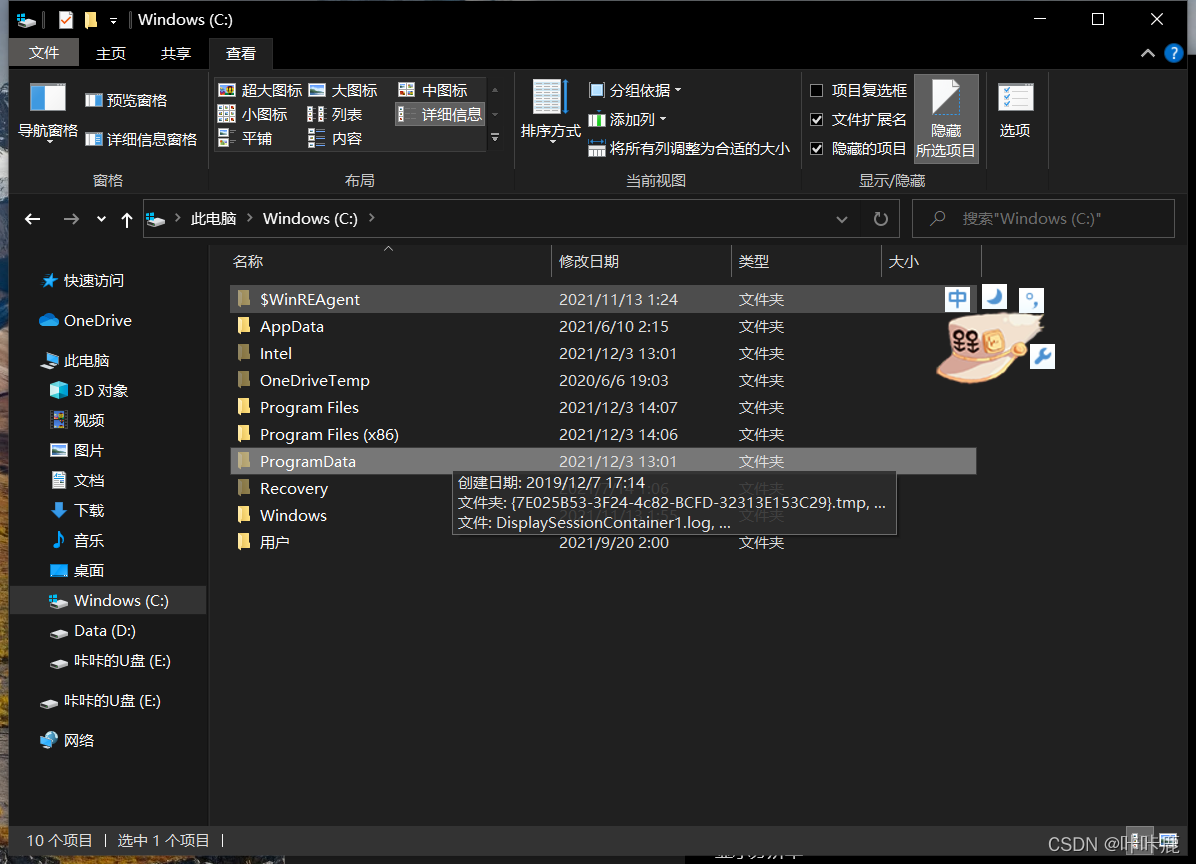This screenshot has width=1196, height=864.
Task: Refresh the current folder
Action: (x=880, y=219)
